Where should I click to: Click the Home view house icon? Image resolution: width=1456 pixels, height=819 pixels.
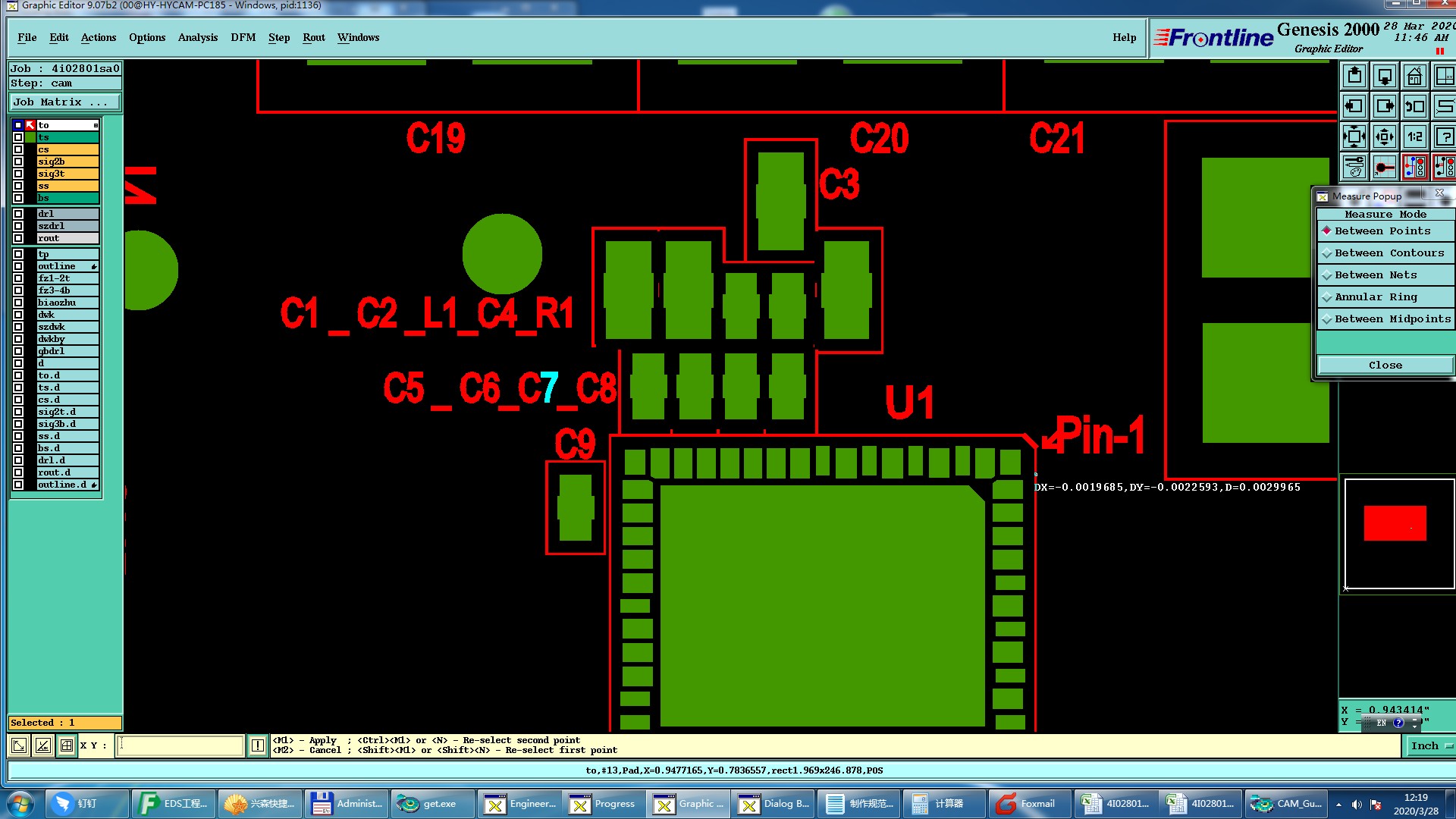[x=1414, y=77]
